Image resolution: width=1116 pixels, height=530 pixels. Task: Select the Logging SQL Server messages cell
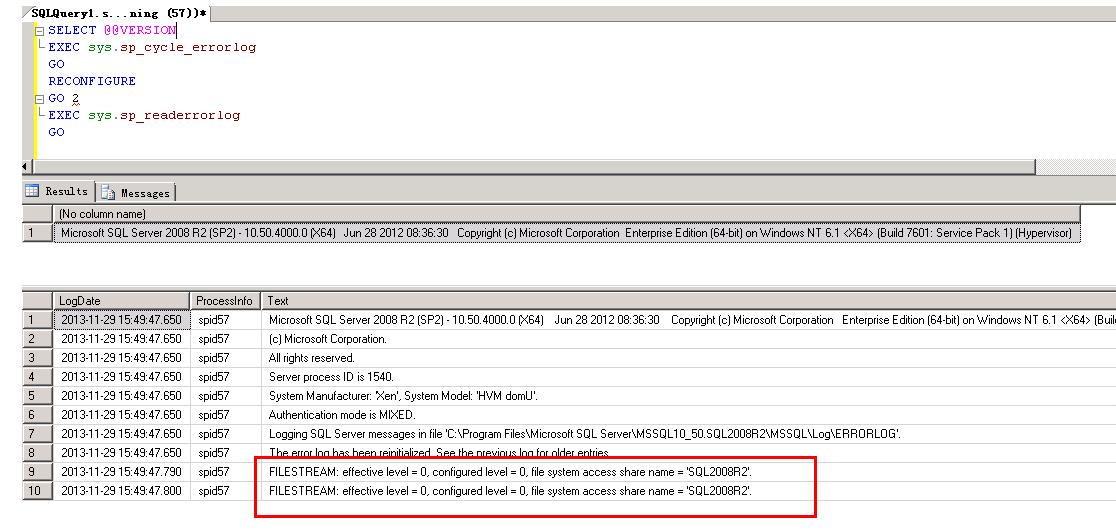click(688, 434)
